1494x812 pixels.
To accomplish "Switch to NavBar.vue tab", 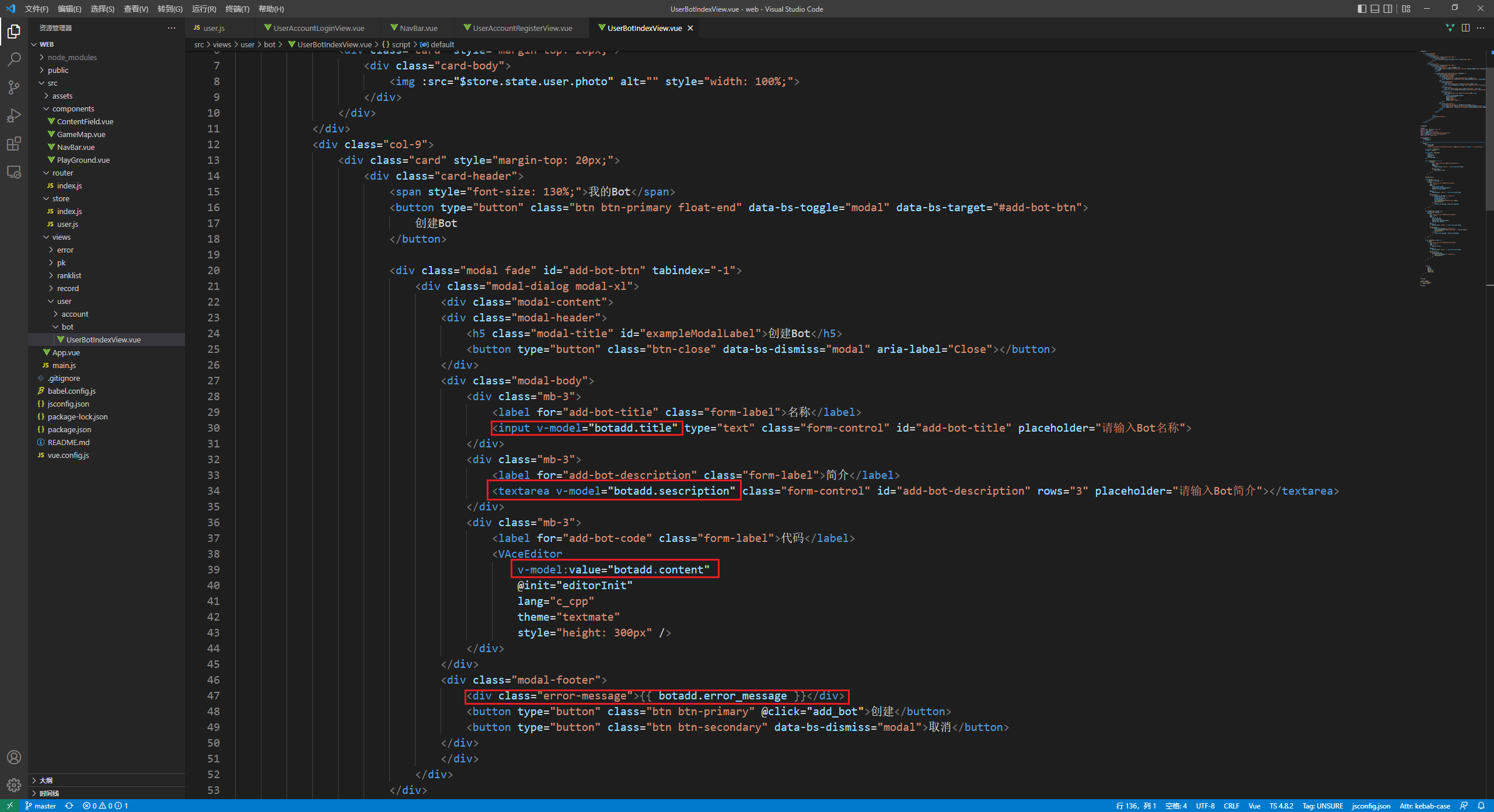I will click(418, 28).
